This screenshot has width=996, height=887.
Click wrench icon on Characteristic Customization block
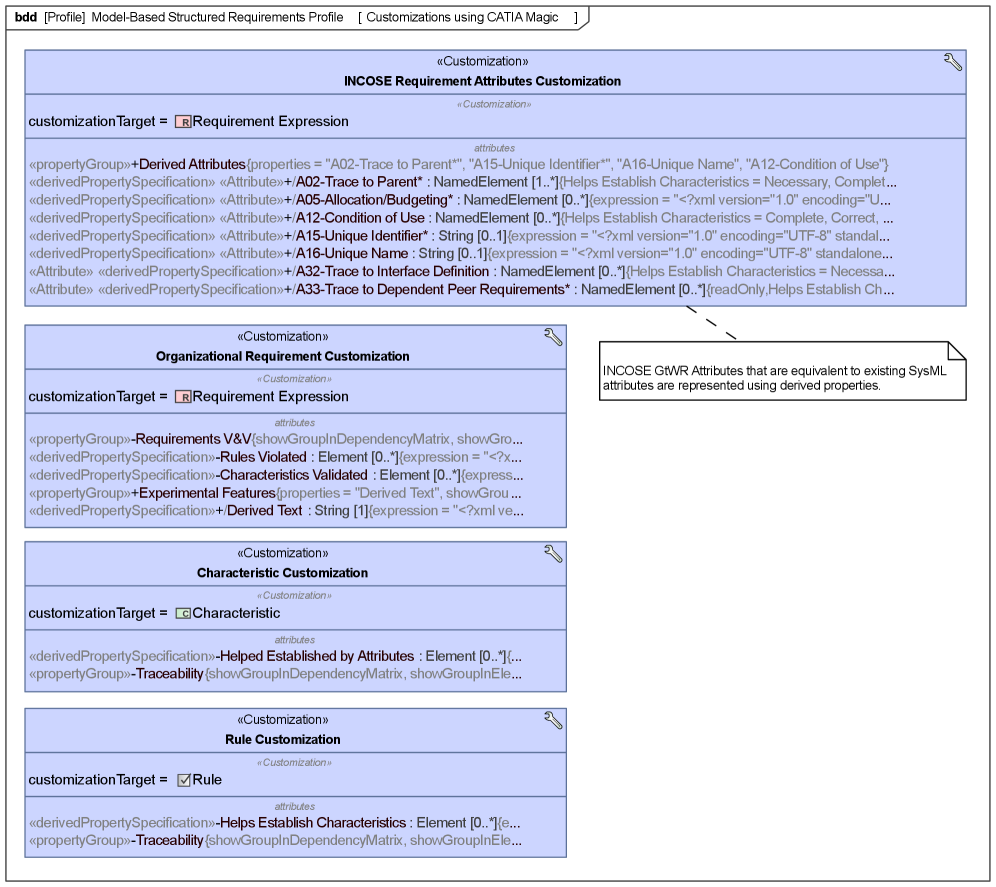[553, 553]
